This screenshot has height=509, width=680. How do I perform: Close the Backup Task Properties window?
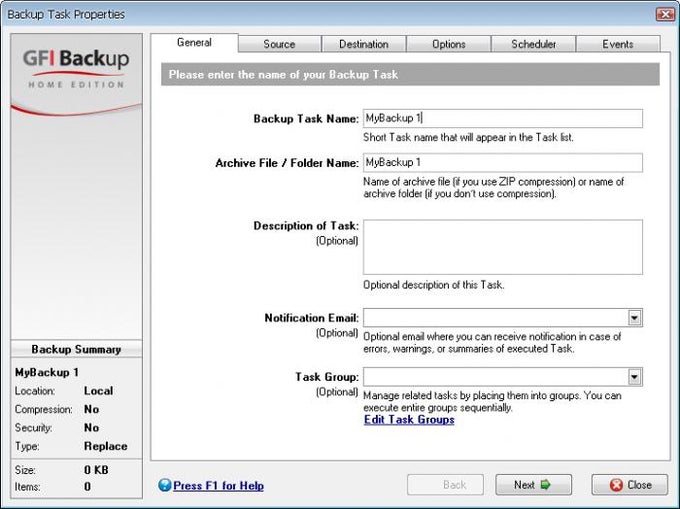[664, 14]
